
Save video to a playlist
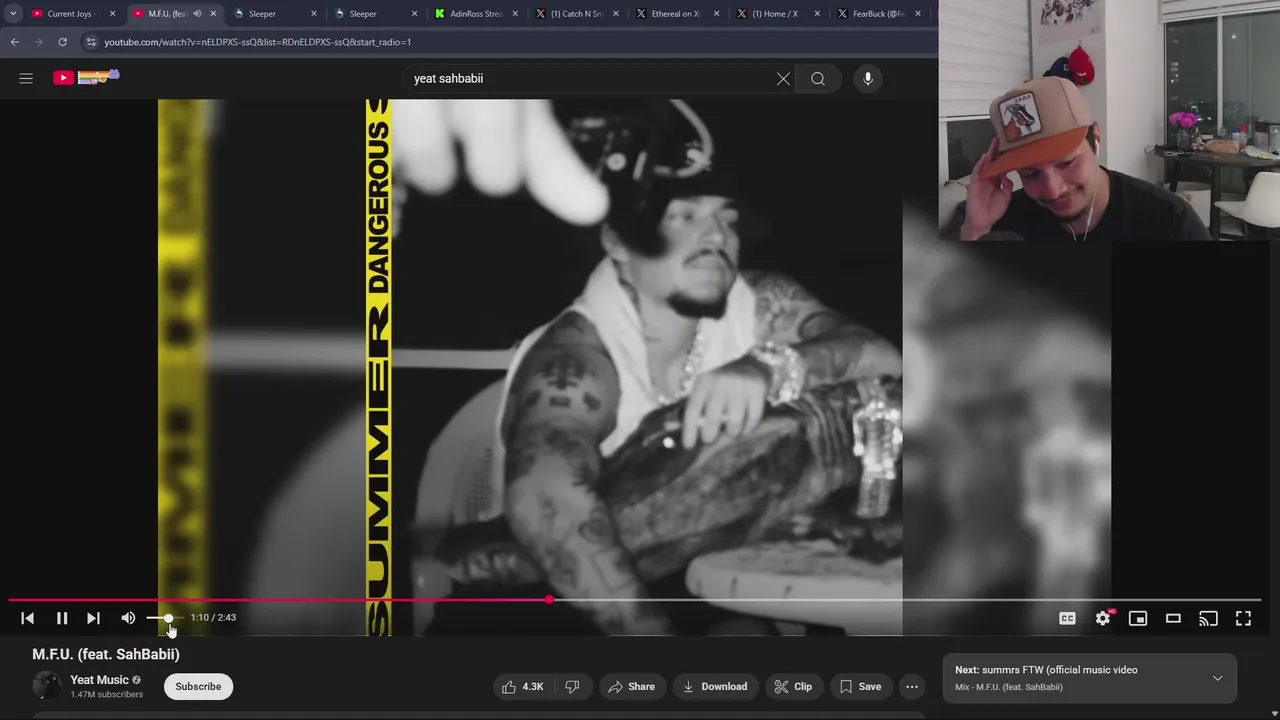point(860,687)
